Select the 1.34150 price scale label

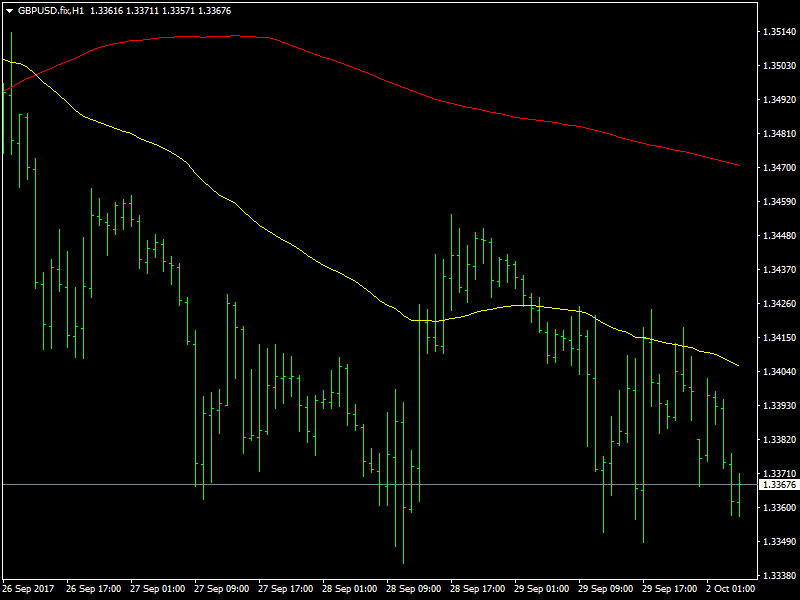point(779,338)
